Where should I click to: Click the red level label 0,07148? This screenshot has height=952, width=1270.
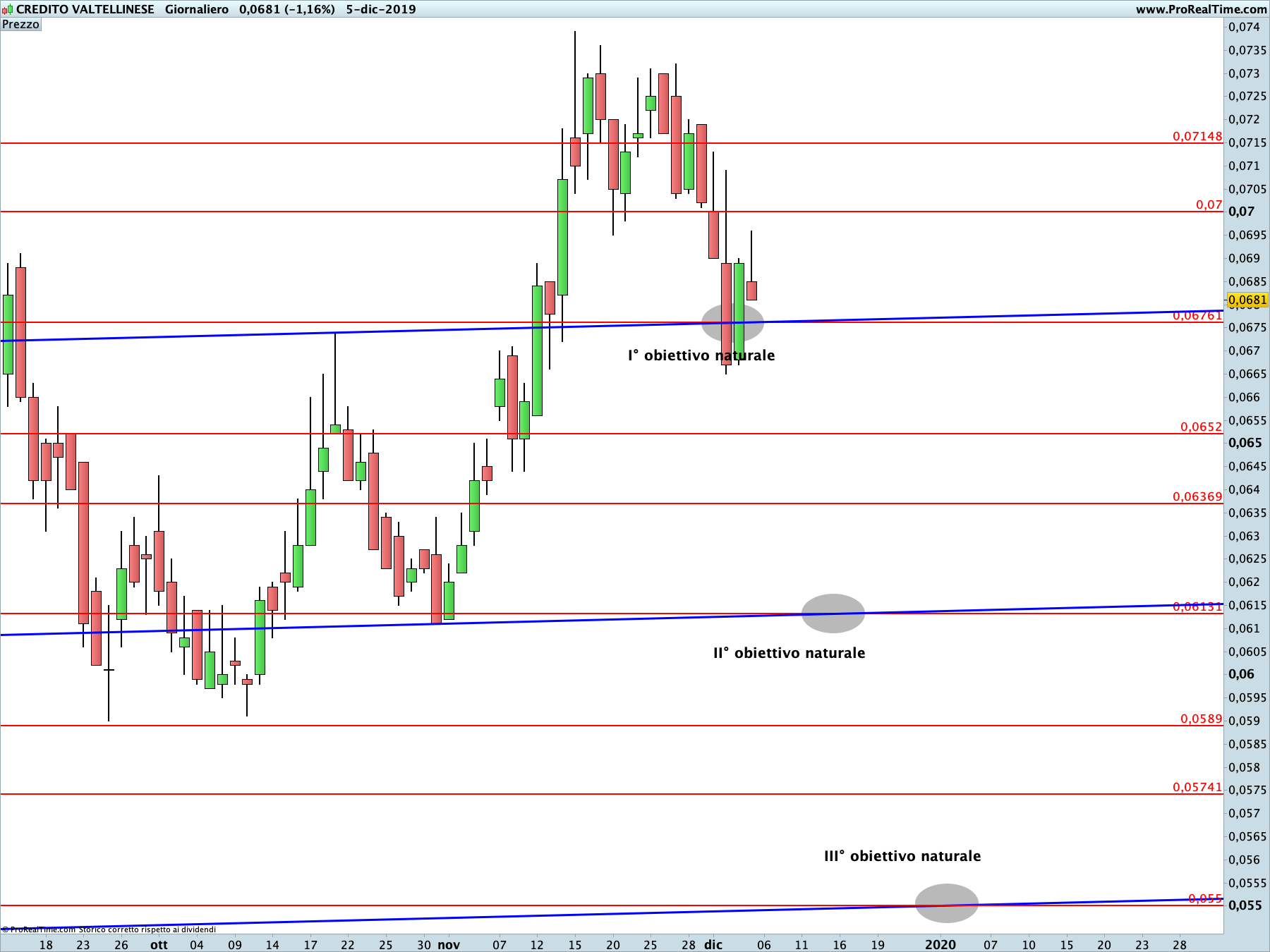tap(1197, 136)
